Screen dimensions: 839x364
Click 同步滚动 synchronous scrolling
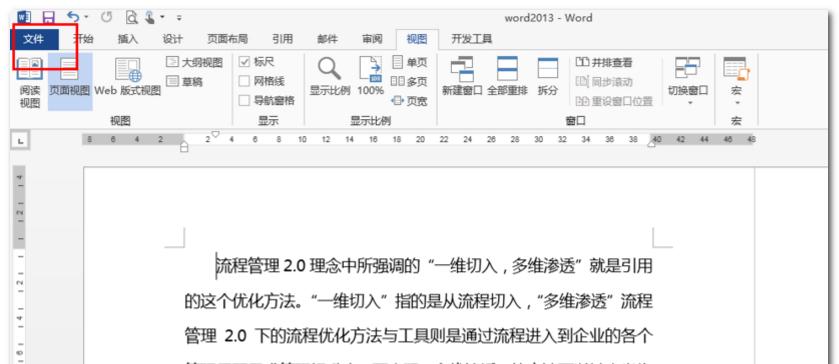pyautogui.click(x=604, y=82)
